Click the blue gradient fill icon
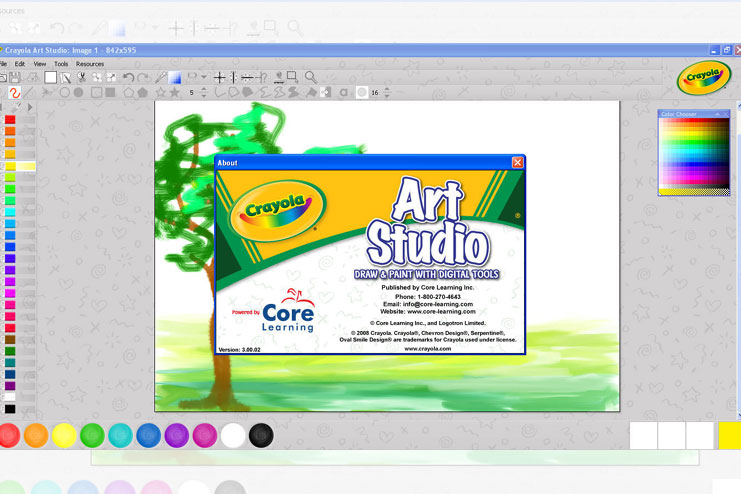Viewport: 741px width, 494px height. coord(175,77)
